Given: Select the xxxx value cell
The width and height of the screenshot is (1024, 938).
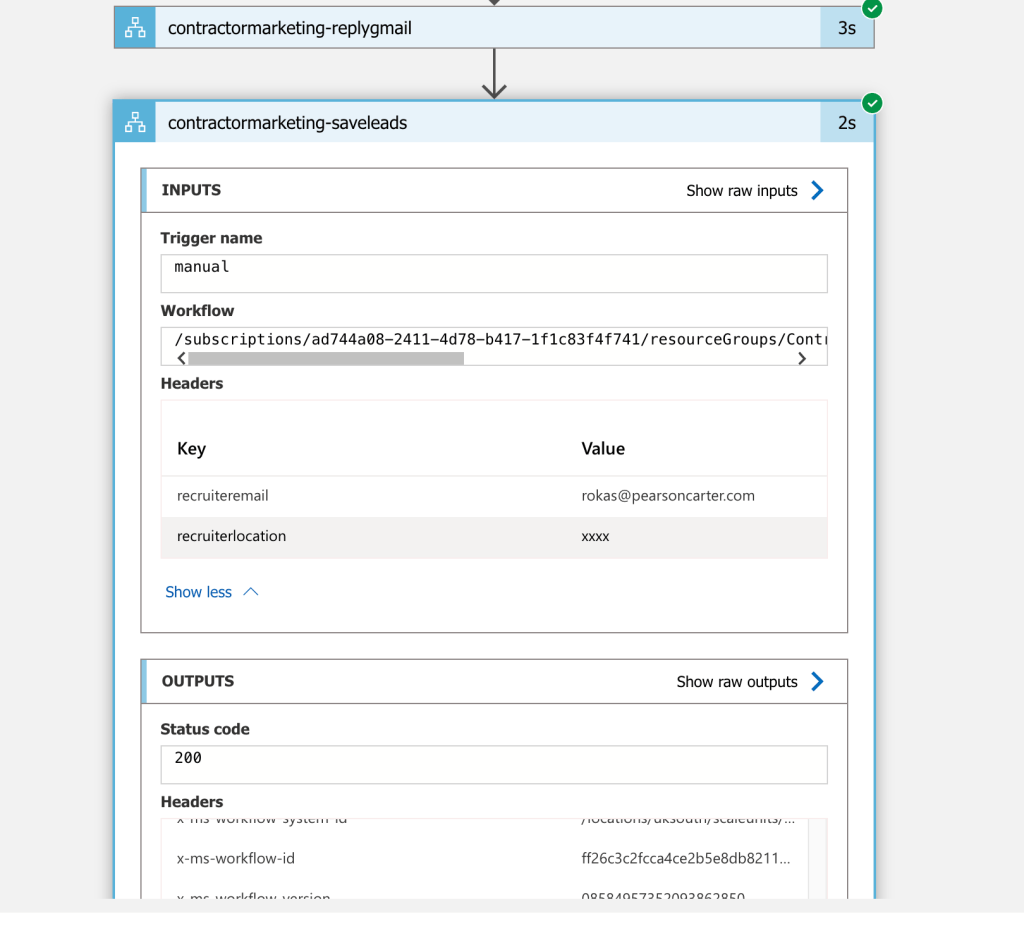Looking at the screenshot, I should coord(595,537).
